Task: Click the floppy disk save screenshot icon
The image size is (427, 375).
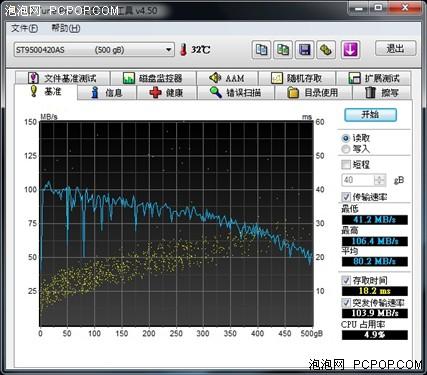Action: [x=304, y=50]
